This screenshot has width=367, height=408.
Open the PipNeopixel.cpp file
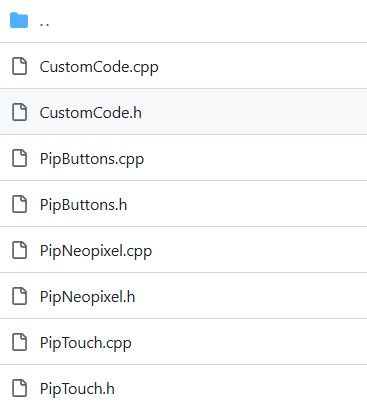pyautogui.click(x=96, y=251)
